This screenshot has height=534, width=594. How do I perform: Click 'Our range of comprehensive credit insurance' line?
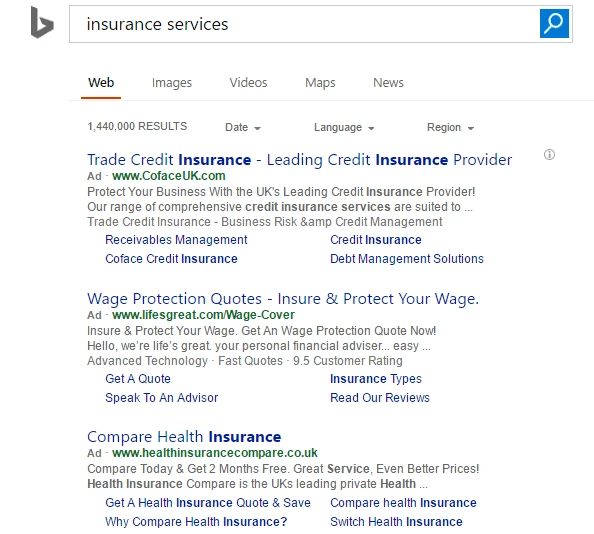coord(280,207)
